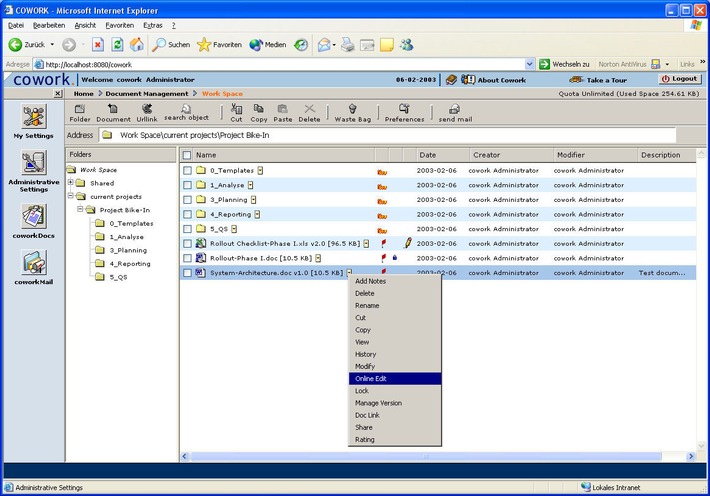Check the Rollout-Phase I.doc checkbox

click(187, 258)
